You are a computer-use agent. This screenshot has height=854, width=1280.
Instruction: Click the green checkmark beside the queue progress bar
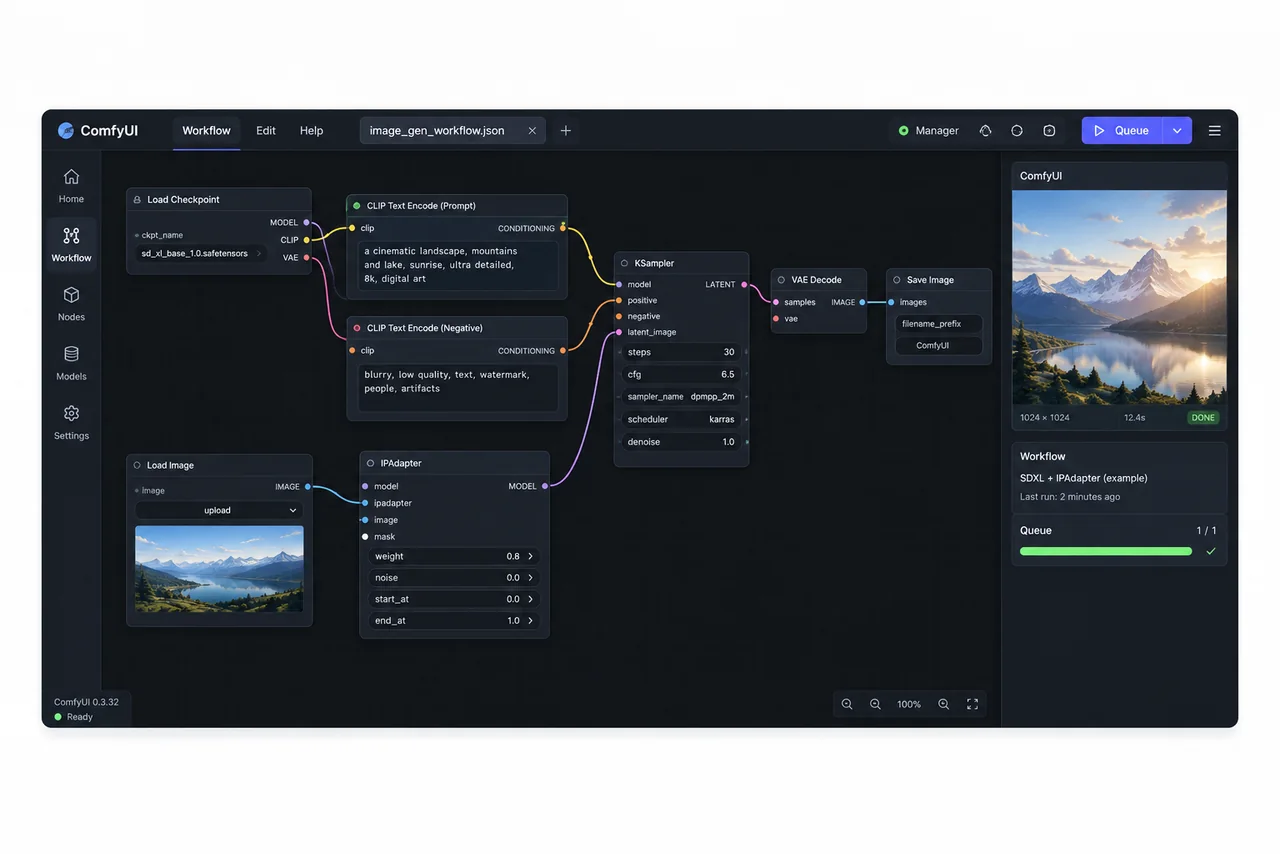coord(1211,551)
